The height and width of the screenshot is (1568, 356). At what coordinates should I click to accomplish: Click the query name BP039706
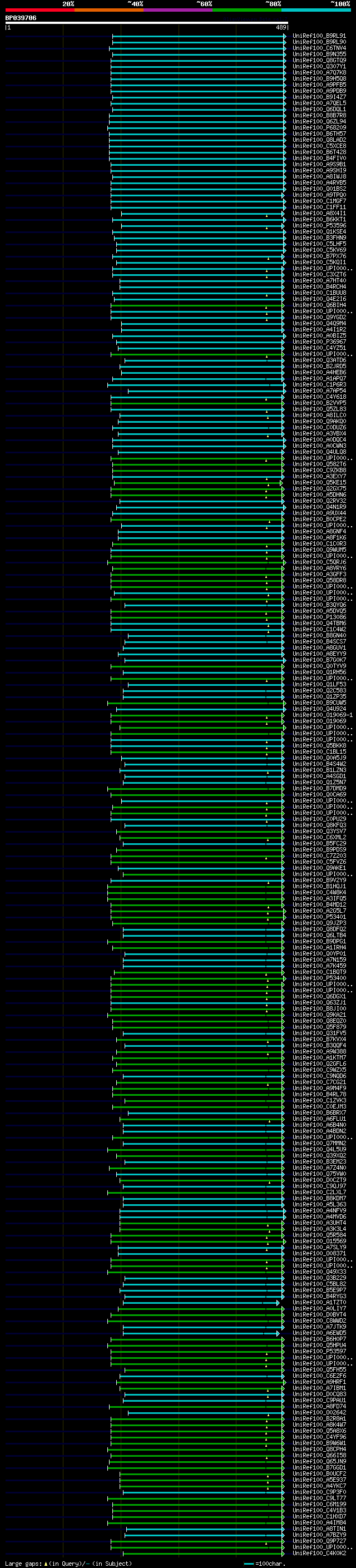[21, 18]
